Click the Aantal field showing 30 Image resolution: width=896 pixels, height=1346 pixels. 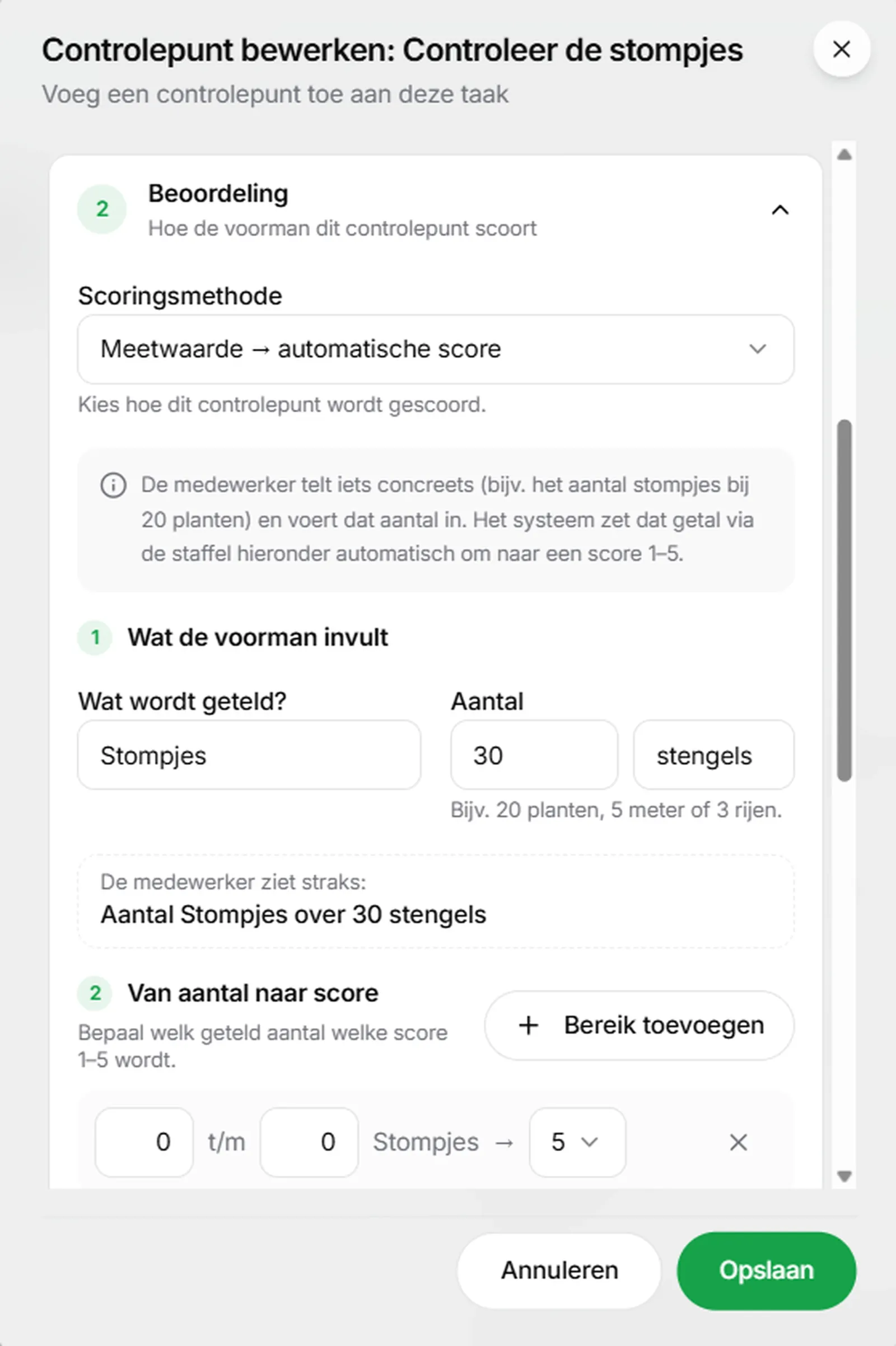tap(534, 755)
